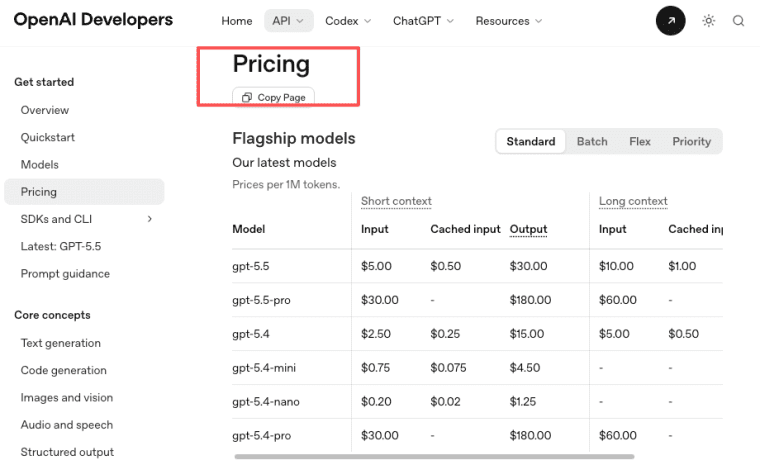This screenshot has width=760, height=465.
Task: Click the OpenAI Developers logo
Action: pos(93,20)
